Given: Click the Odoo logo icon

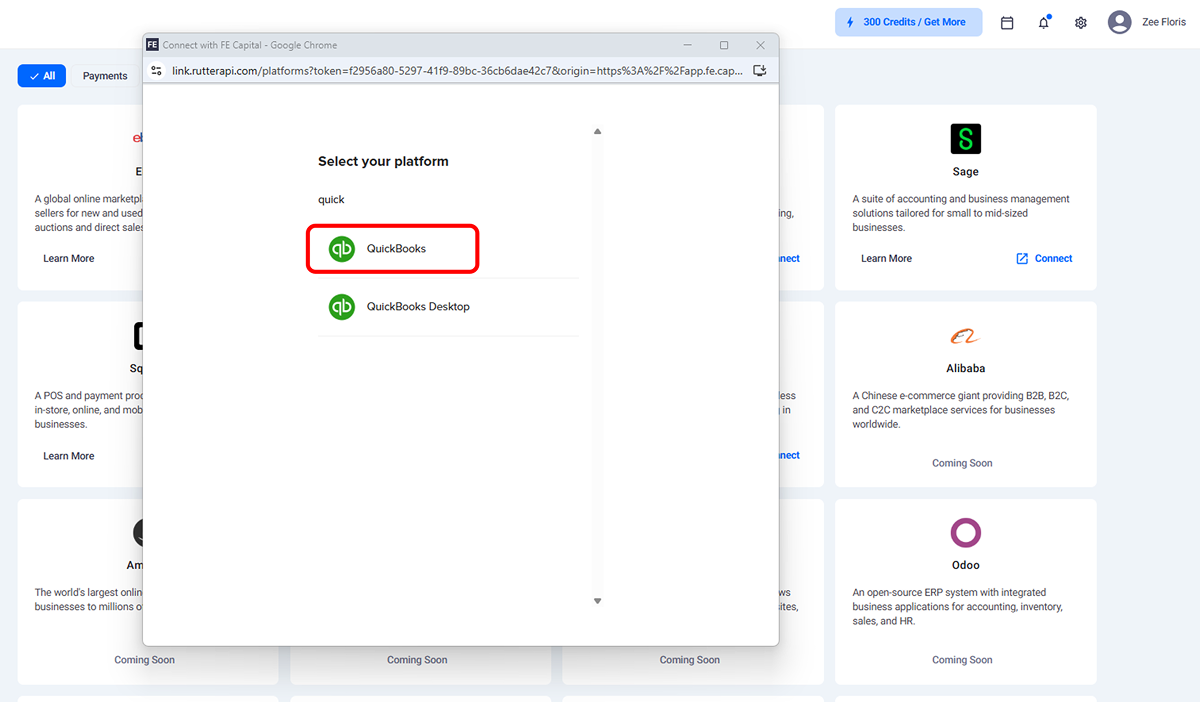Looking at the screenshot, I should point(966,533).
